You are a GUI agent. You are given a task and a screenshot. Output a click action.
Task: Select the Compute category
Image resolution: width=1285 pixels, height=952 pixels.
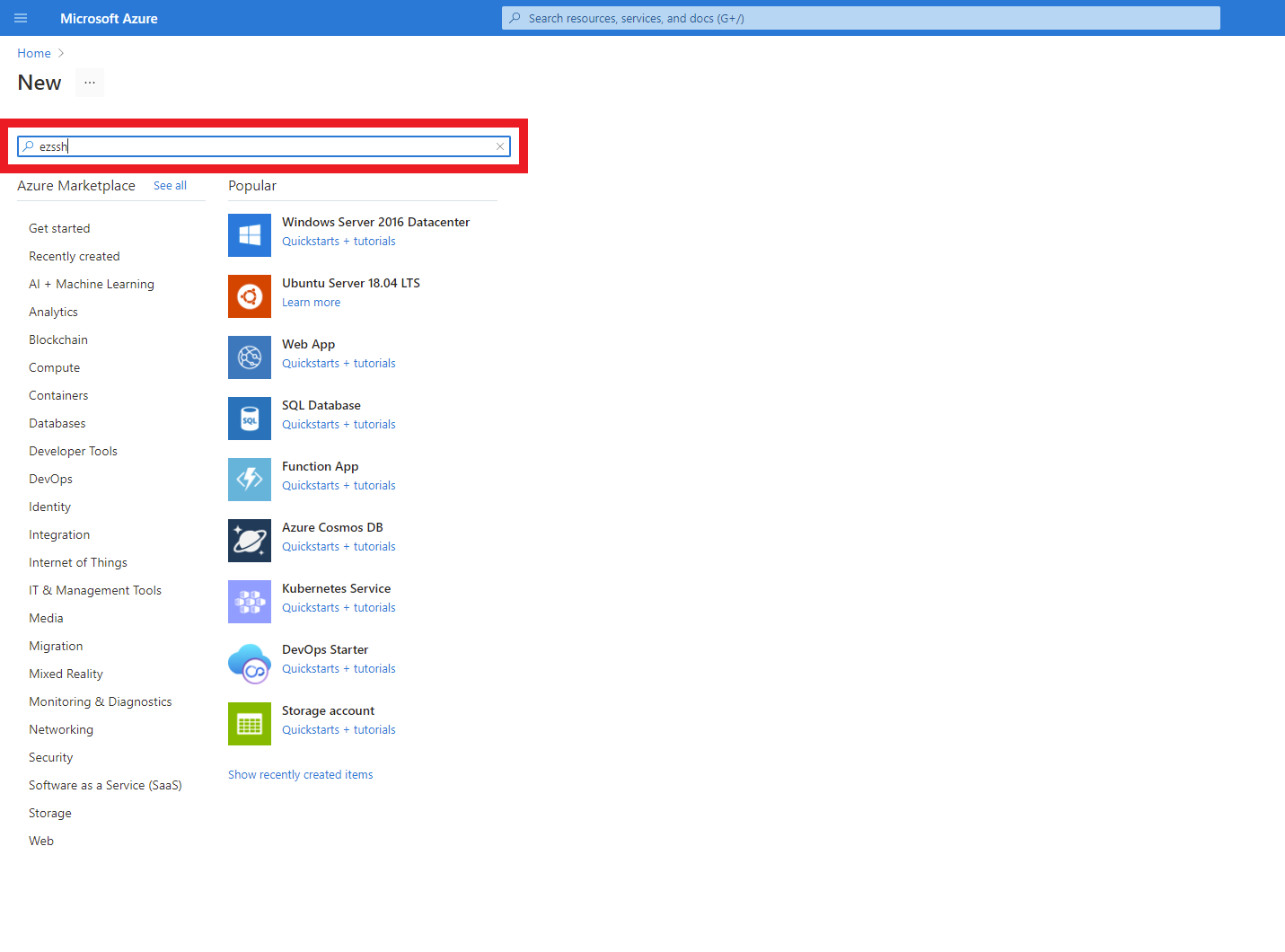click(54, 367)
